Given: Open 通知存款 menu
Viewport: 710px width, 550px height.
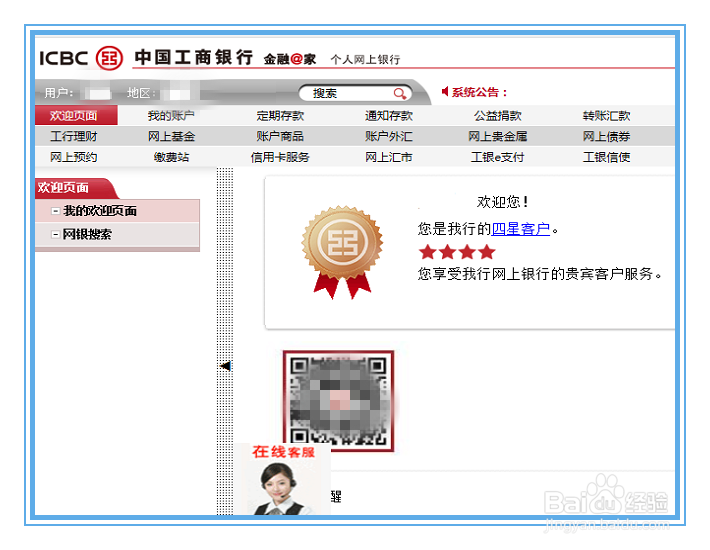Looking at the screenshot, I should tap(389, 116).
